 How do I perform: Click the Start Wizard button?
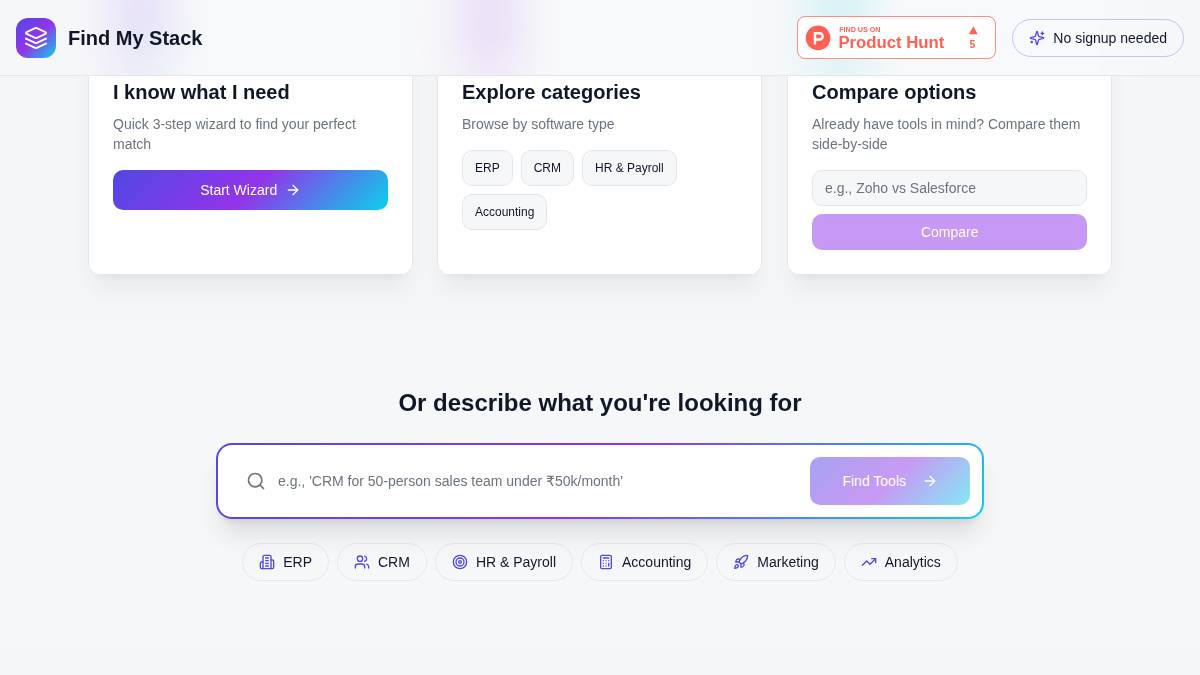(x=250, y=190)
